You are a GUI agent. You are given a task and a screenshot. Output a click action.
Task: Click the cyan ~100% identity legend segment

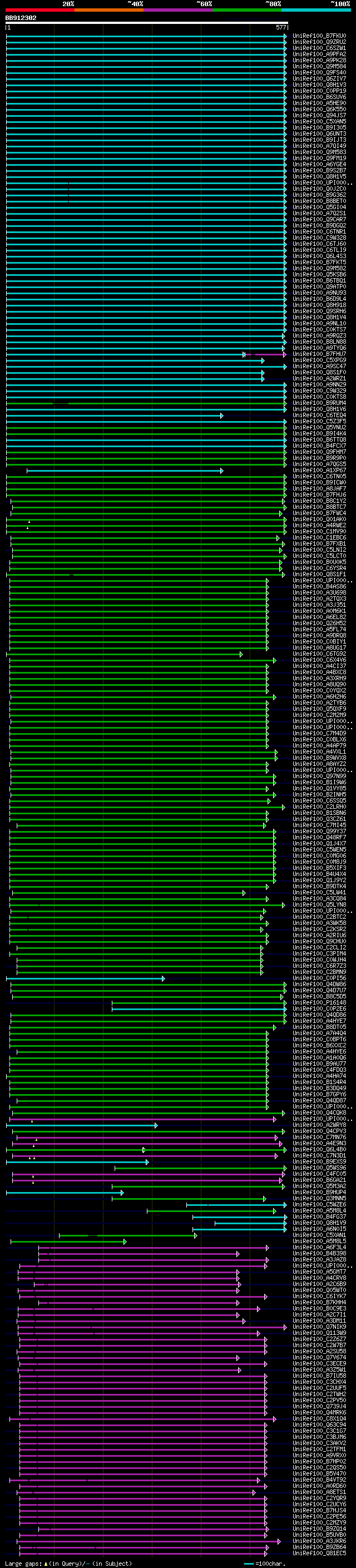coord(316,10)
